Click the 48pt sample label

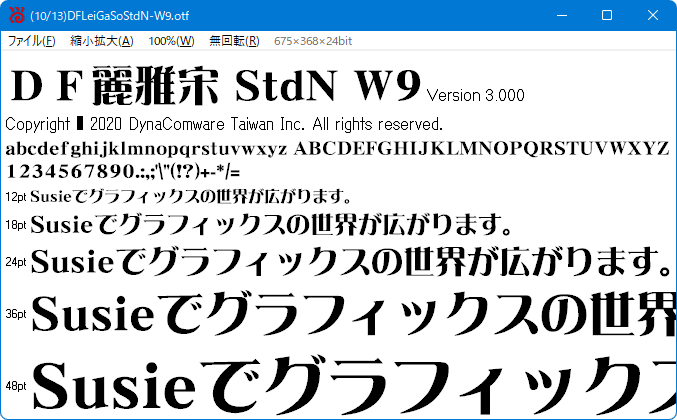(x=16, y=386)
